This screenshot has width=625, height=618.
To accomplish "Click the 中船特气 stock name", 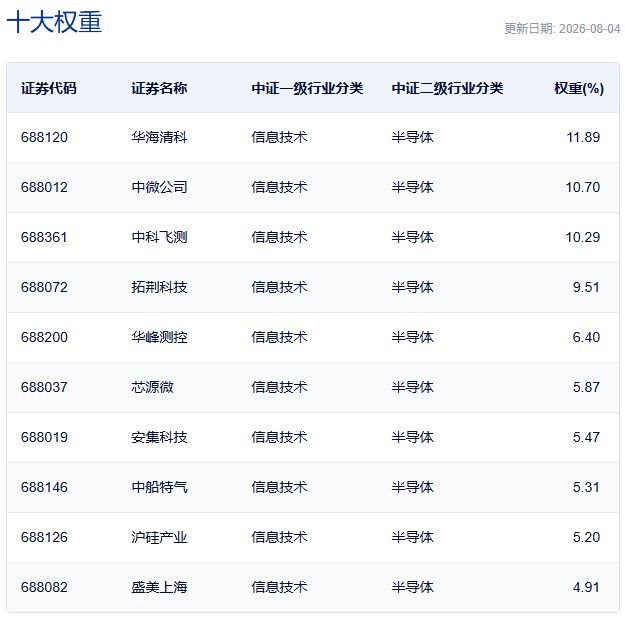I will coord(159,487).
